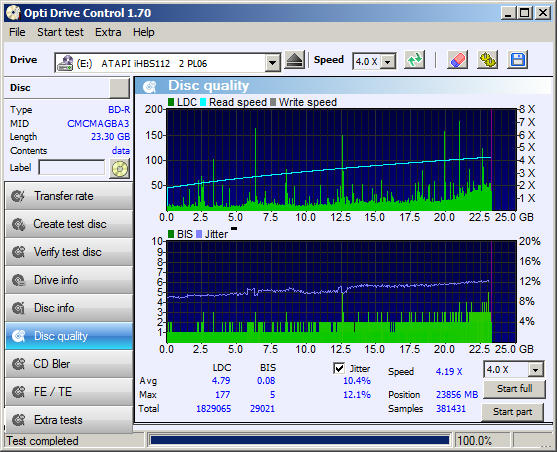Open the Start test menu
This screenshot has width=557, height=452.
coord(60,32)
